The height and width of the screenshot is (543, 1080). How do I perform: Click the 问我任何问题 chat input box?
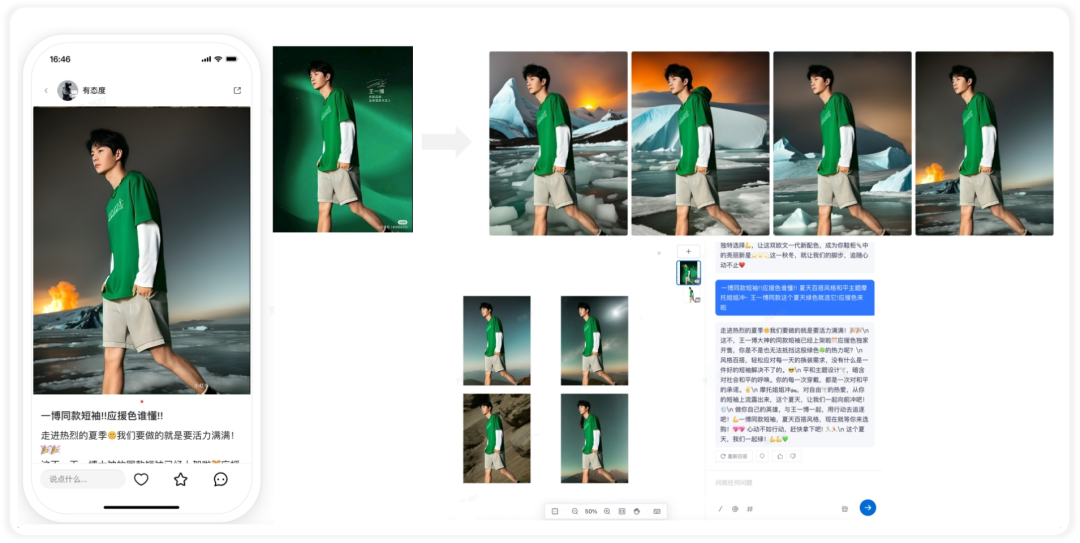pos(794,483)
